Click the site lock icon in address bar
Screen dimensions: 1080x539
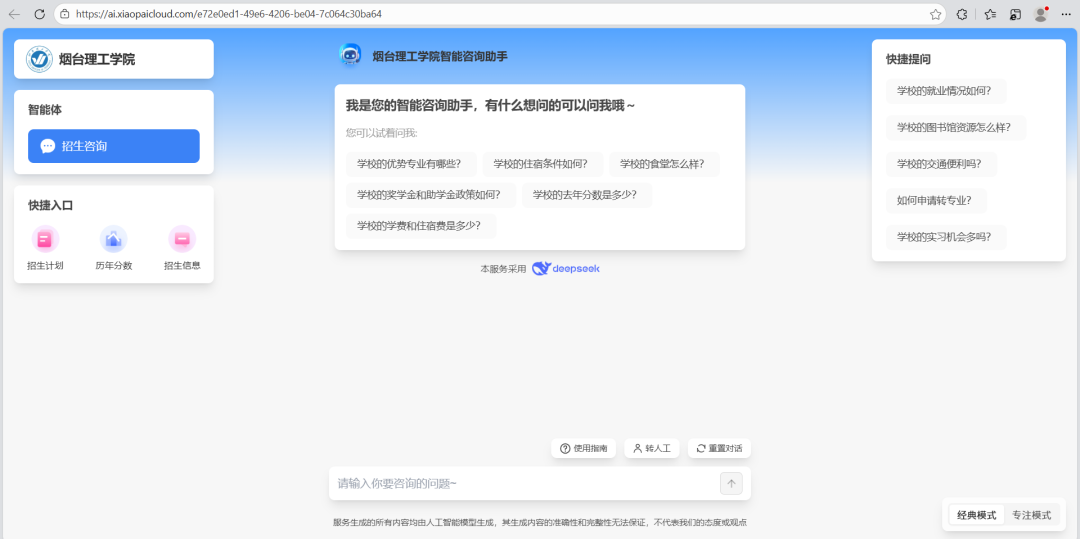(x=65, y=14)
